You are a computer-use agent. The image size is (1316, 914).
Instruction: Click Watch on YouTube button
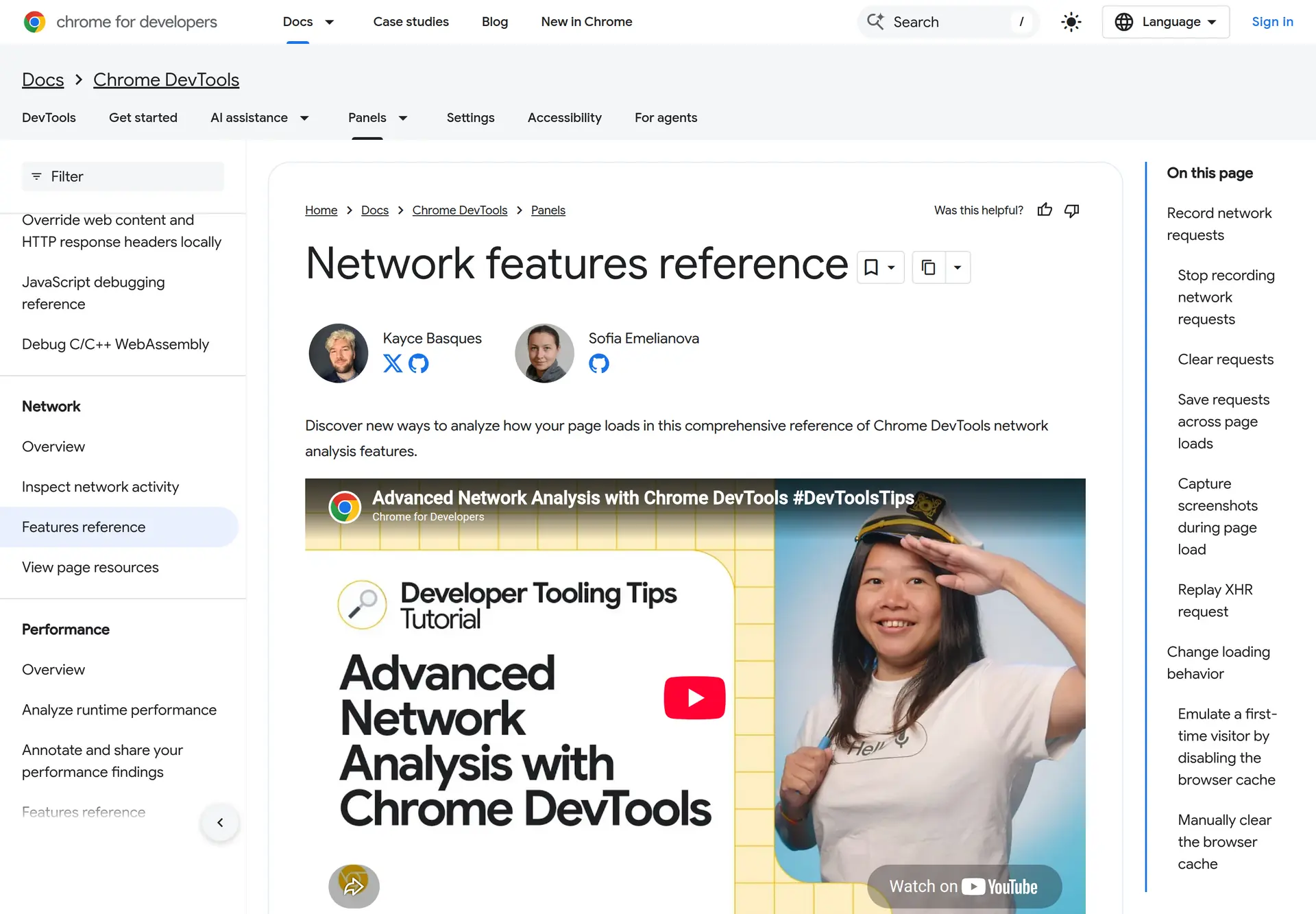[964, 887]
